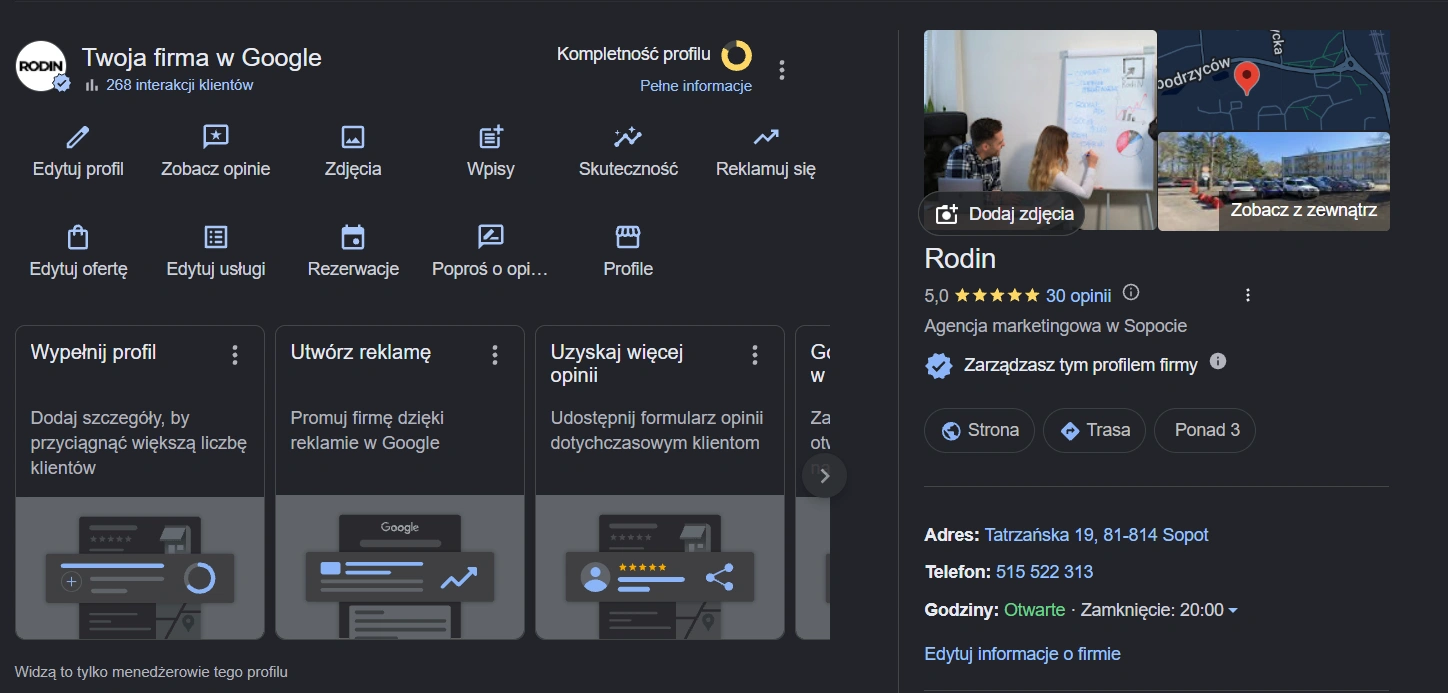Click the Trasa directions button

[1094, 430]
